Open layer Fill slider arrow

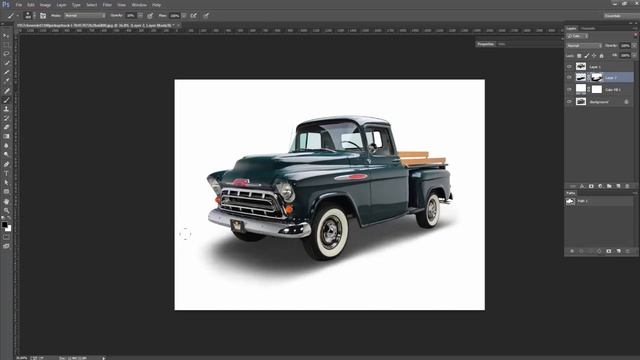[634, 56]
